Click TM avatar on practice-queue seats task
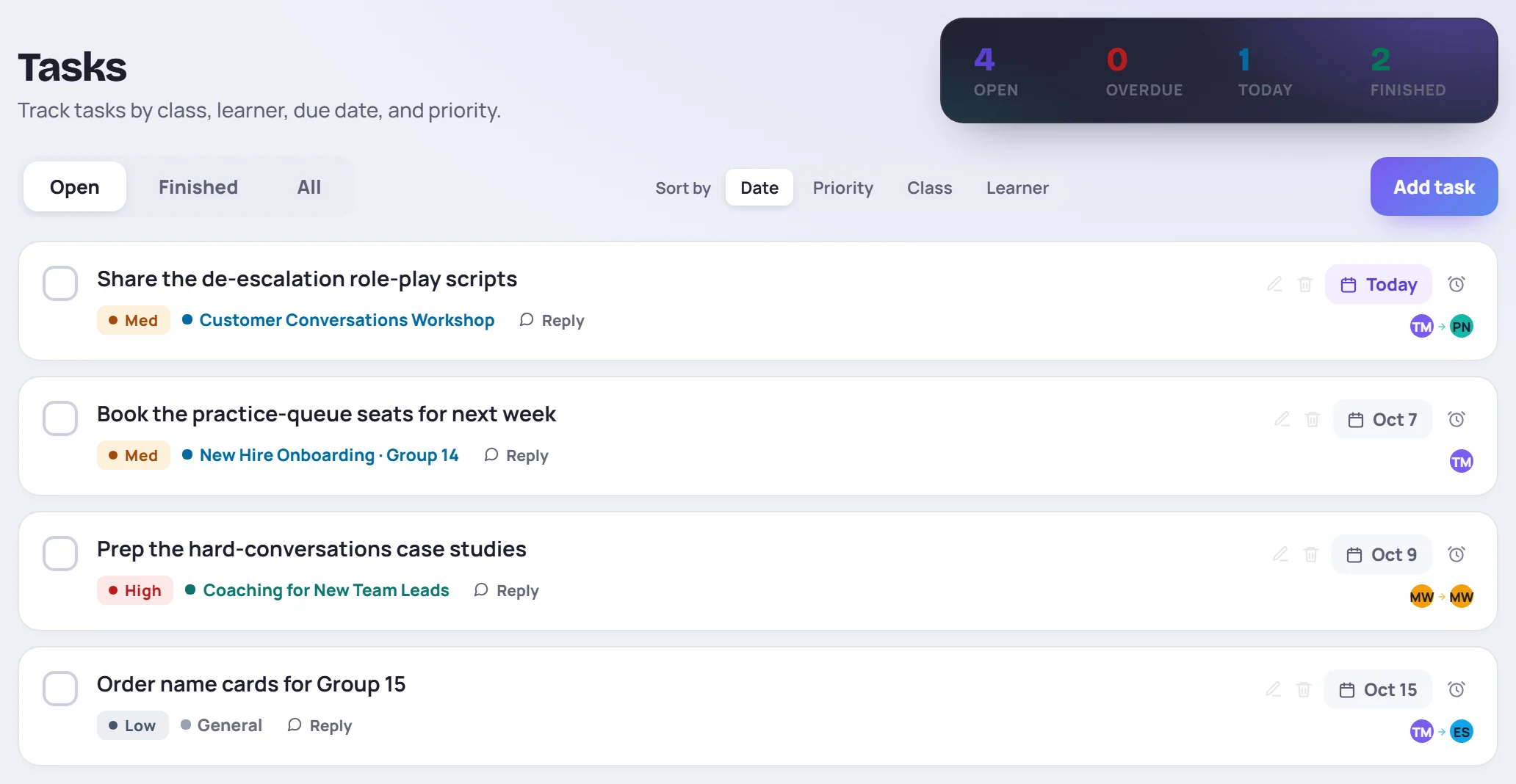The height and width of the screenshot is (784, 1516). (1462, 462)
